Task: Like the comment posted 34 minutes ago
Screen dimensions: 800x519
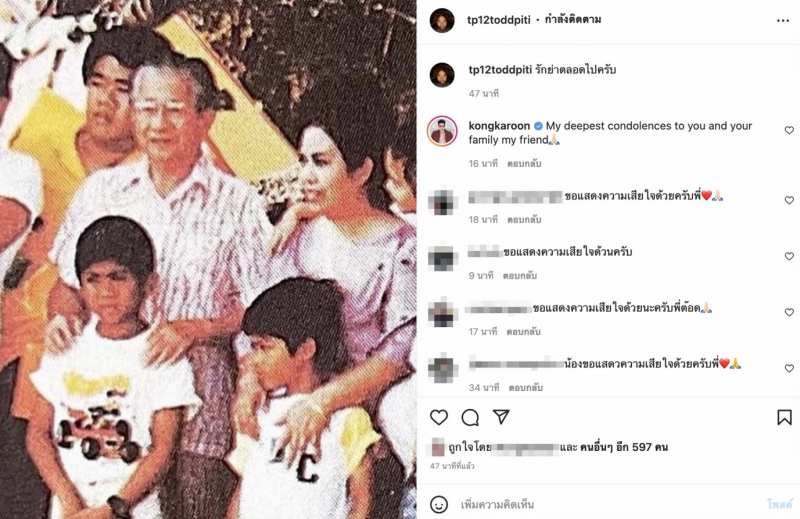Action: pos(789,368)
